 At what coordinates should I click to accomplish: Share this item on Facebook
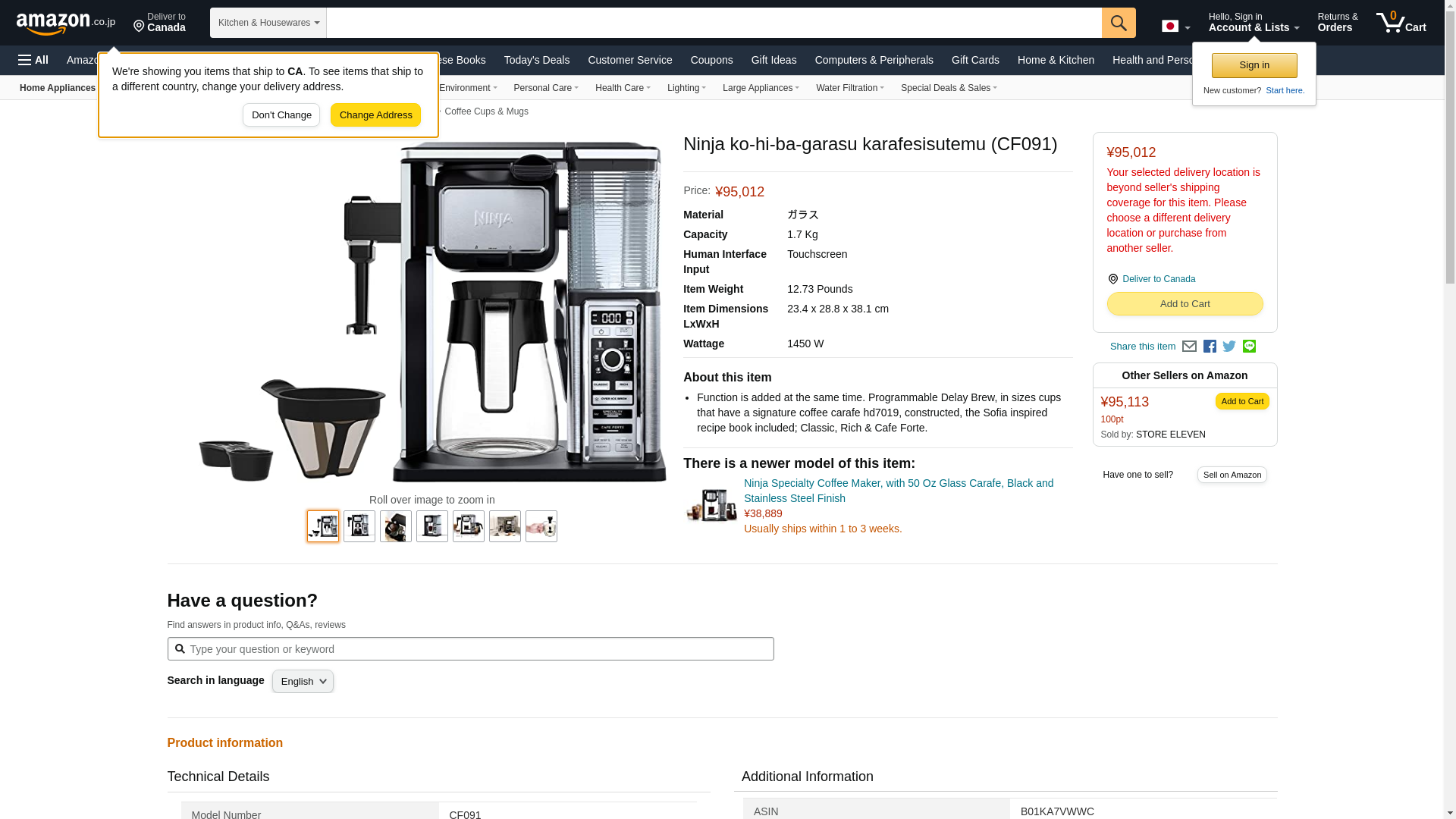click(1210, 347)
